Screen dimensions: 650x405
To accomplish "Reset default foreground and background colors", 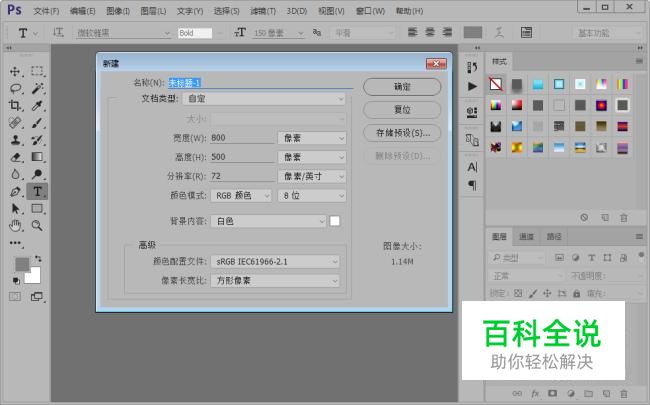I will [16, 281].
